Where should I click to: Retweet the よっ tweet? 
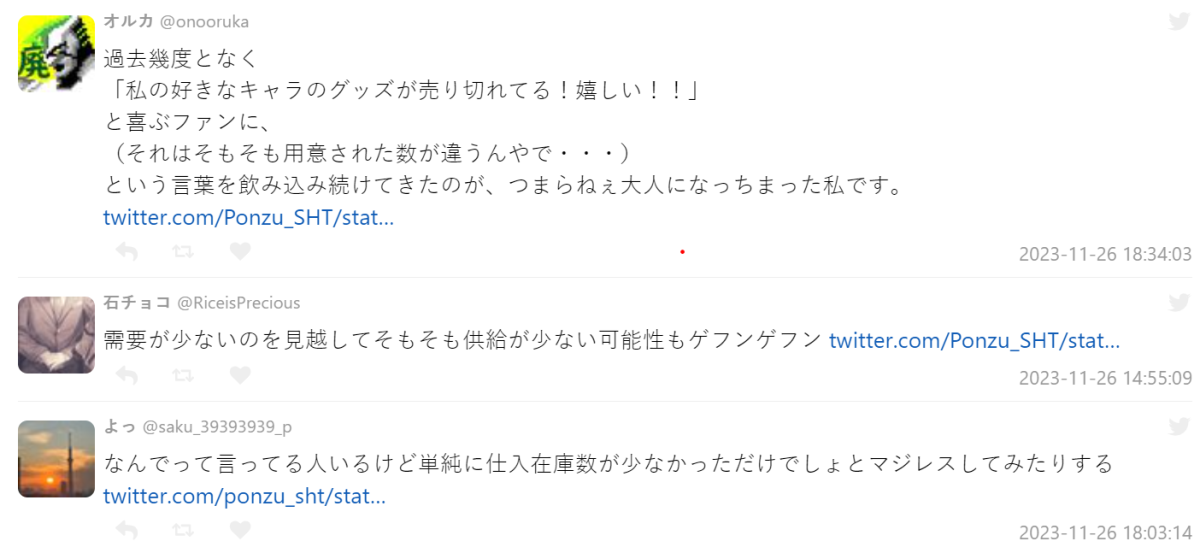[x=183, y=530]
